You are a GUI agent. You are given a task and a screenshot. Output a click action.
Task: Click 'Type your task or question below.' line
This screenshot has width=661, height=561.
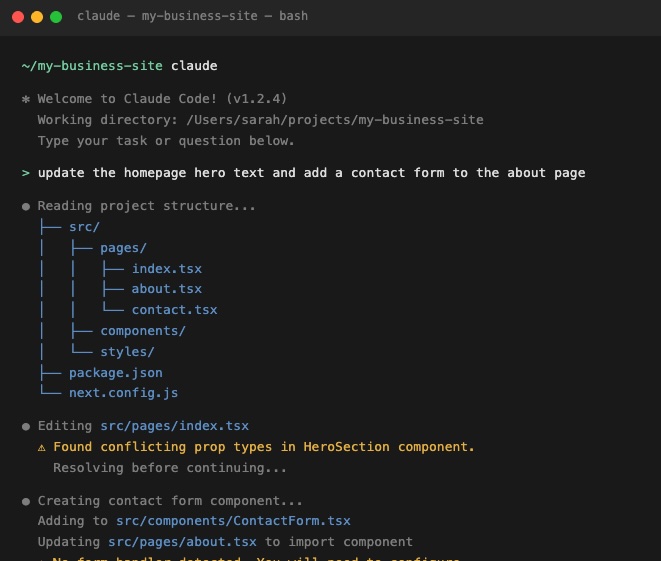coord(166,141)
